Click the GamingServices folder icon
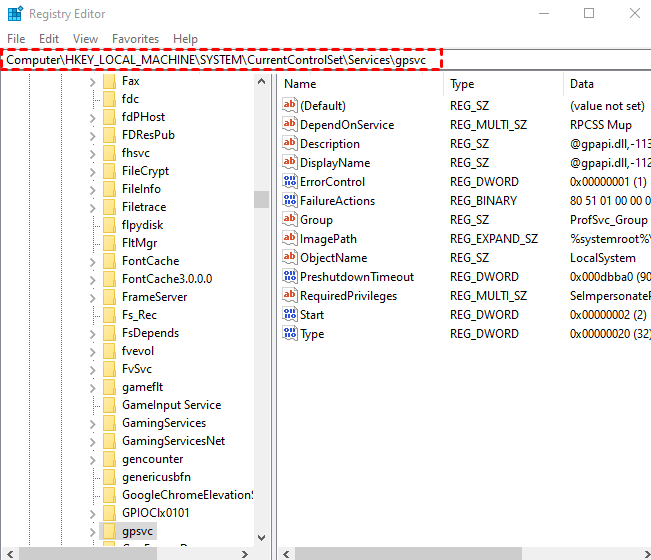This screenshot has width=651, height=560. (110, 423)
